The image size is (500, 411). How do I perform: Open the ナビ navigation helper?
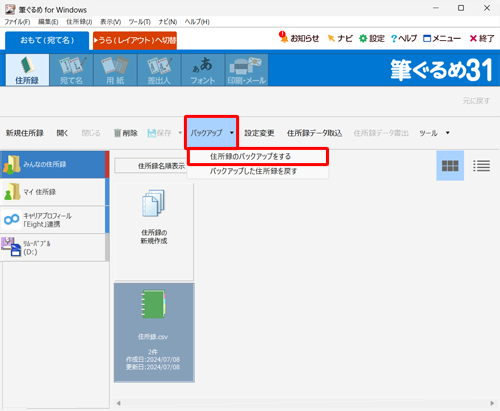tap(340, 38)
